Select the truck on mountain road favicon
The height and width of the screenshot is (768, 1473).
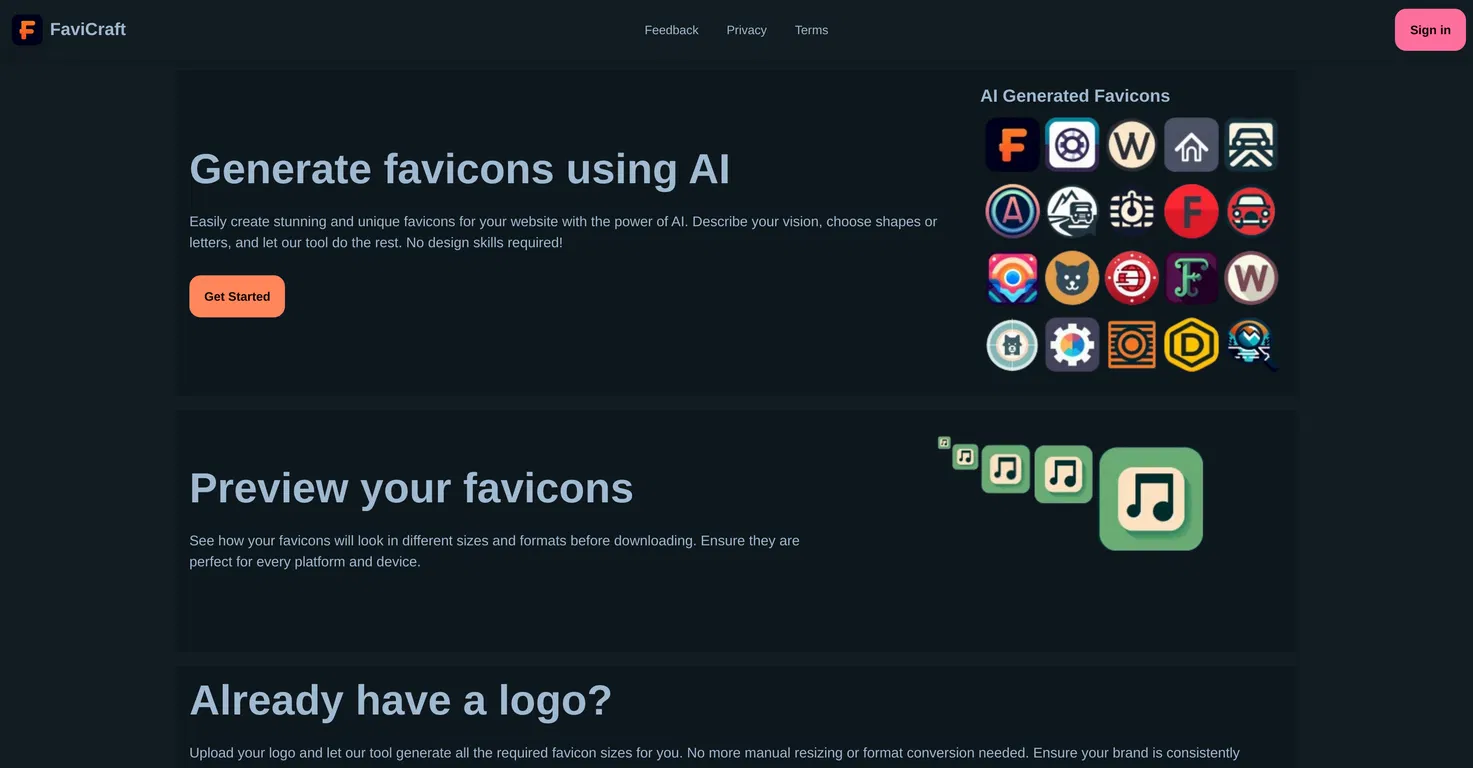(1072, 211)
